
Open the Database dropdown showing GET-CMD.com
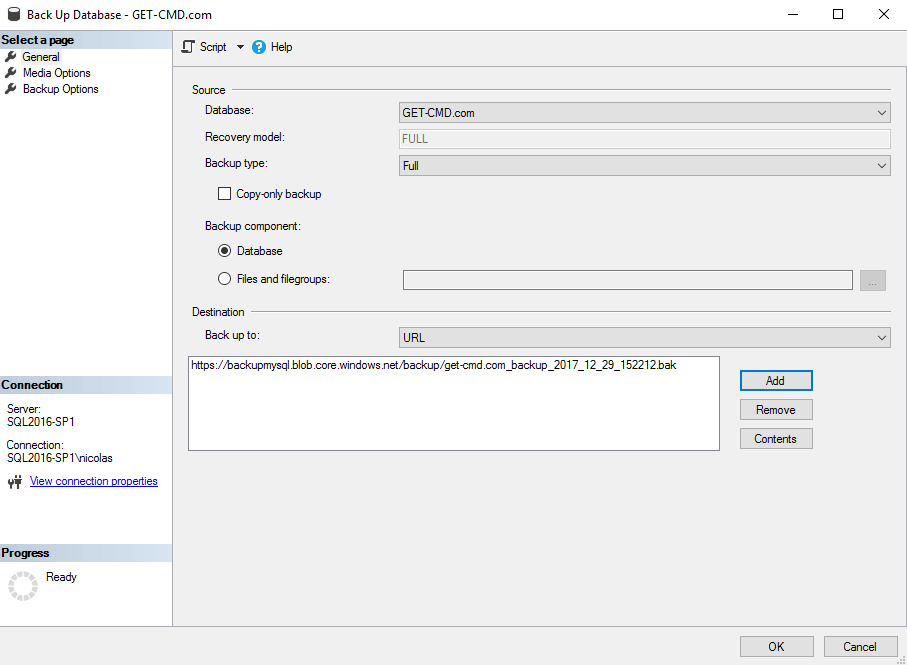tap(644, 113)
